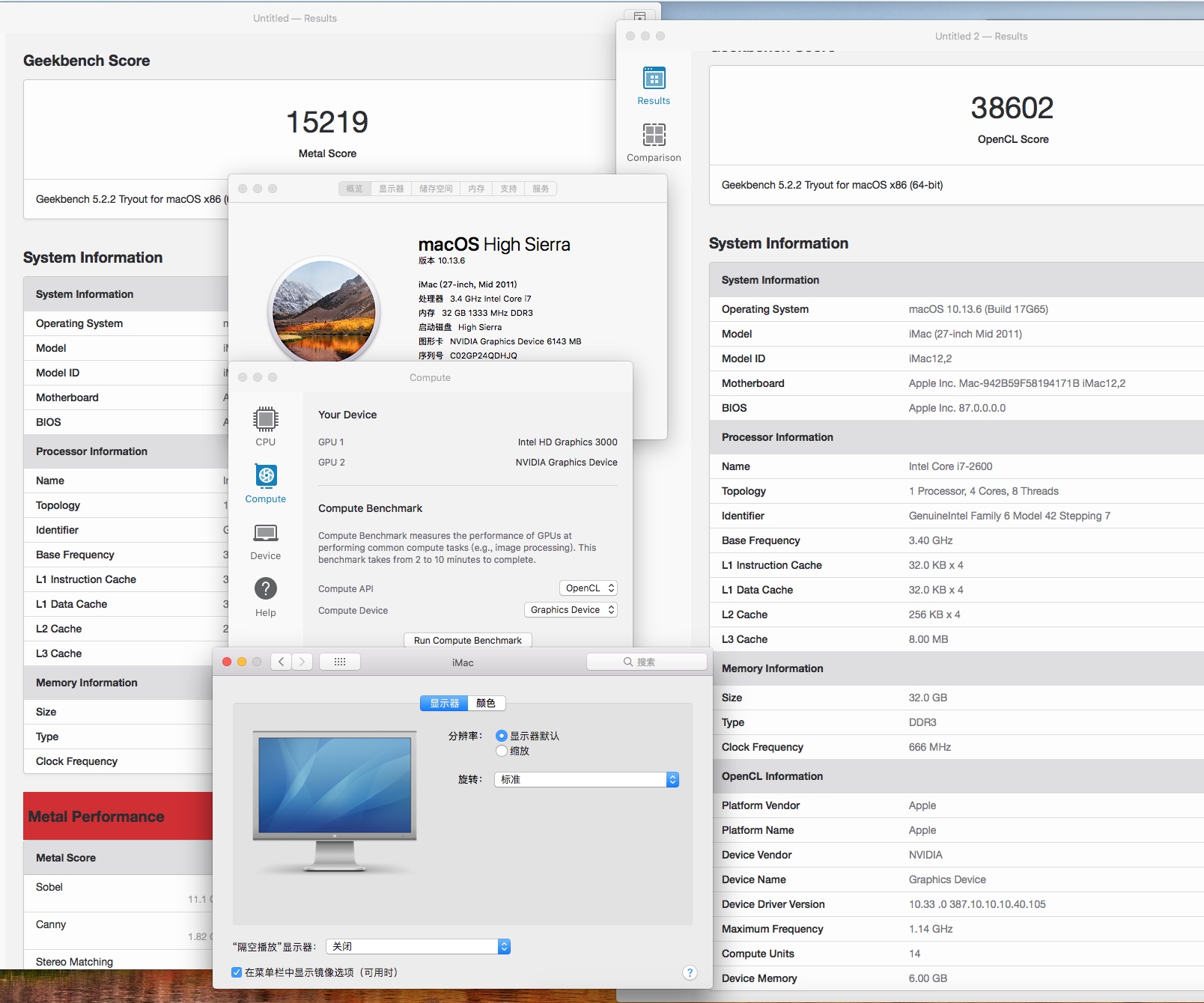Select the 缩放 scaled resolution option
Viewport: 1204px width, 1003px height.
[502, 751]
